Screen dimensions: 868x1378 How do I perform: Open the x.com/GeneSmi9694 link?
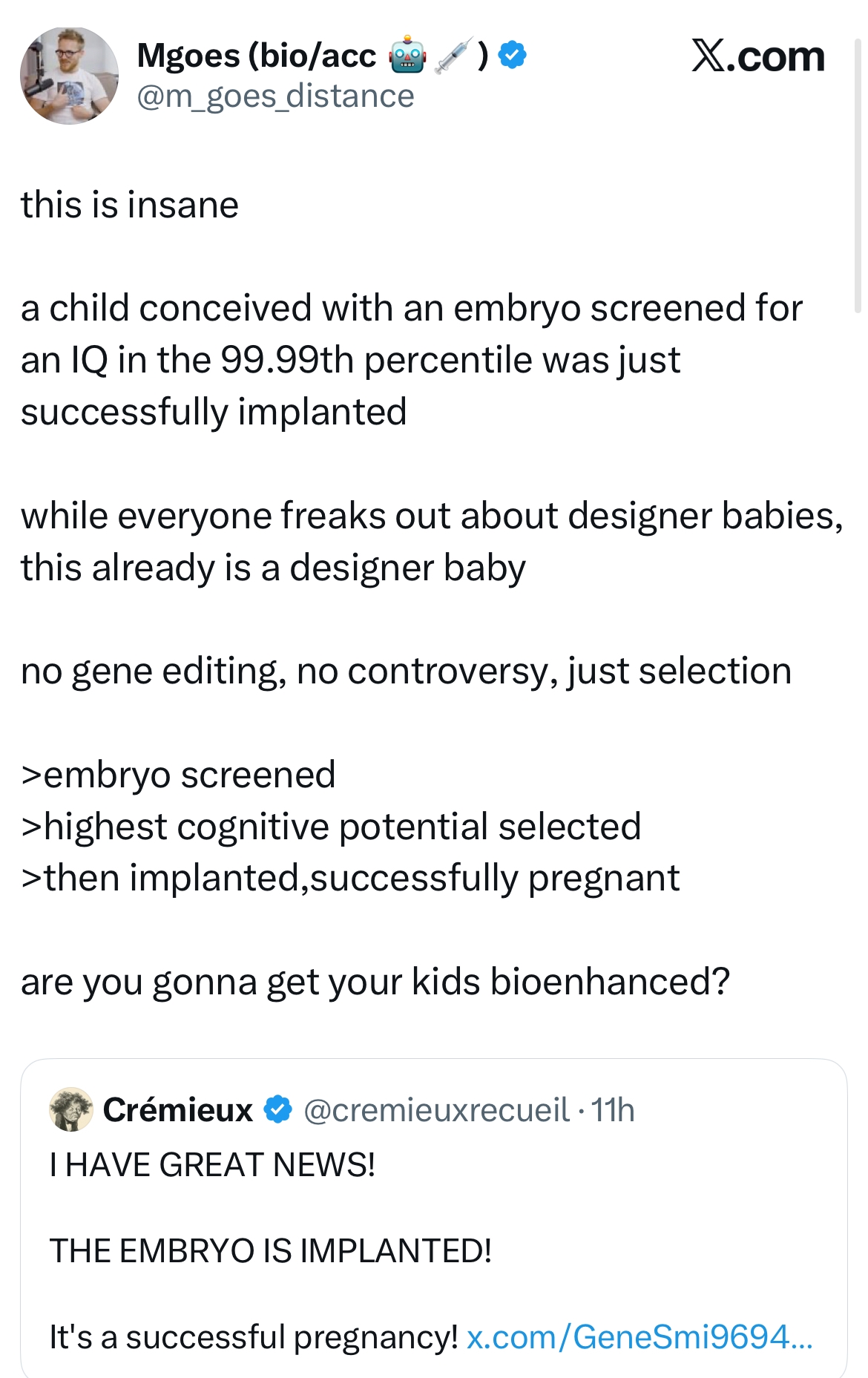pyautogui.click(x=640, y=1337)
